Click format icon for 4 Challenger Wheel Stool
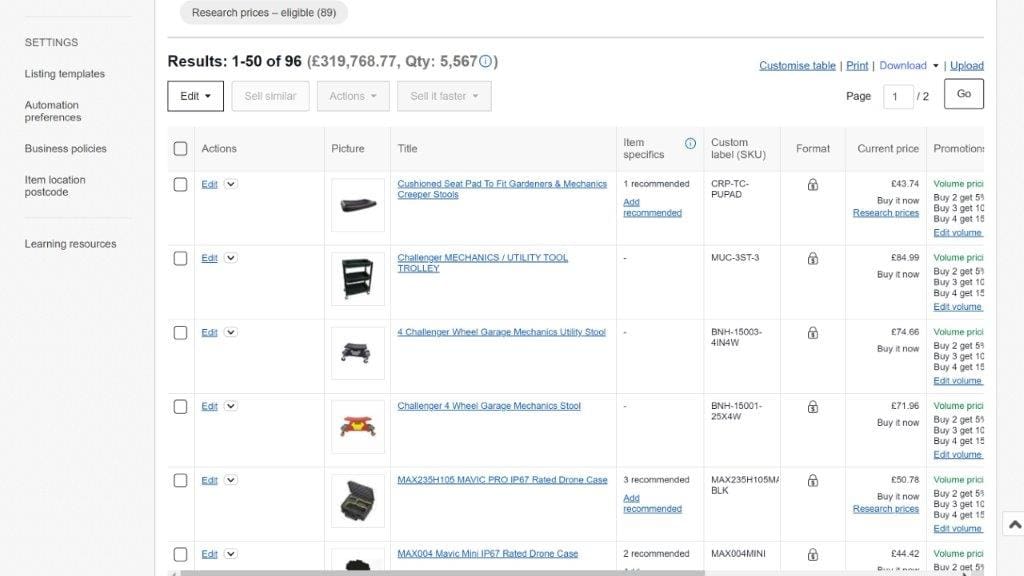The image size is (1024, 576). click(812, 333)
